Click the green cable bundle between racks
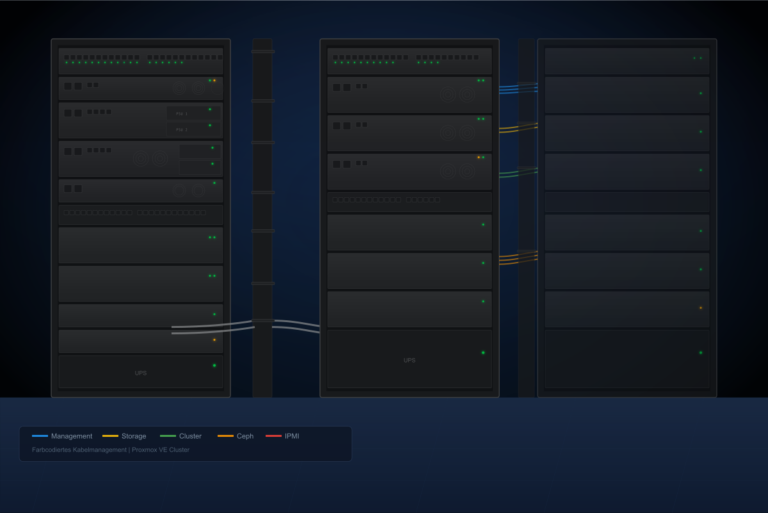This screenshot has width=768, height=513. tap(518, 172)
